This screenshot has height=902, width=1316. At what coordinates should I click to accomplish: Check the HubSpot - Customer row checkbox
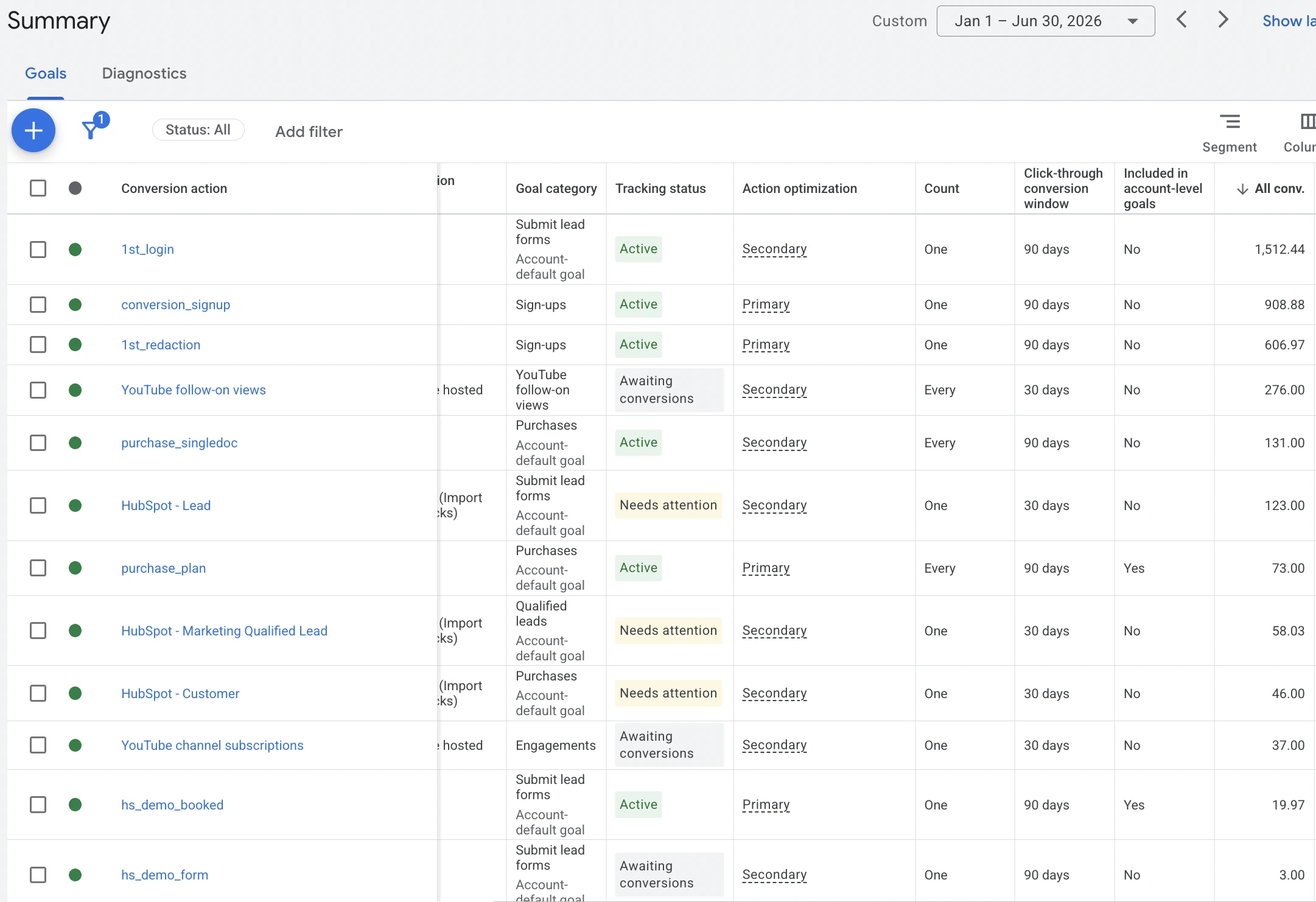(38, 693)
